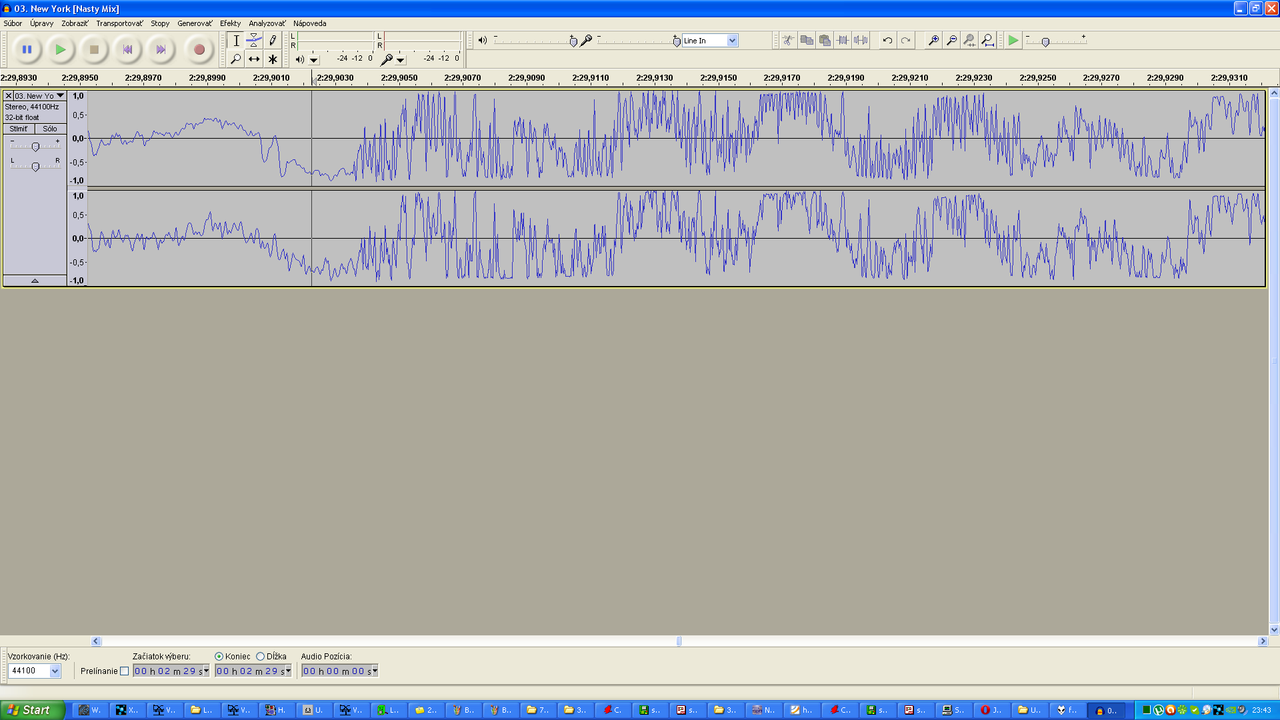Redo the last undone action
1280x720 pixels.
coord(906,40)
